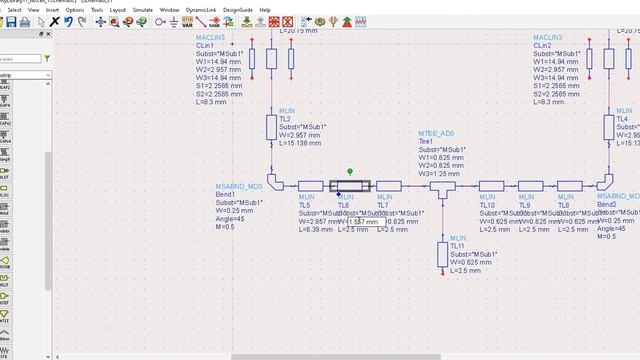Pop out of hierarchy with up arrow icon
Viewport: 640px width, 360px height.
(260, 22)
